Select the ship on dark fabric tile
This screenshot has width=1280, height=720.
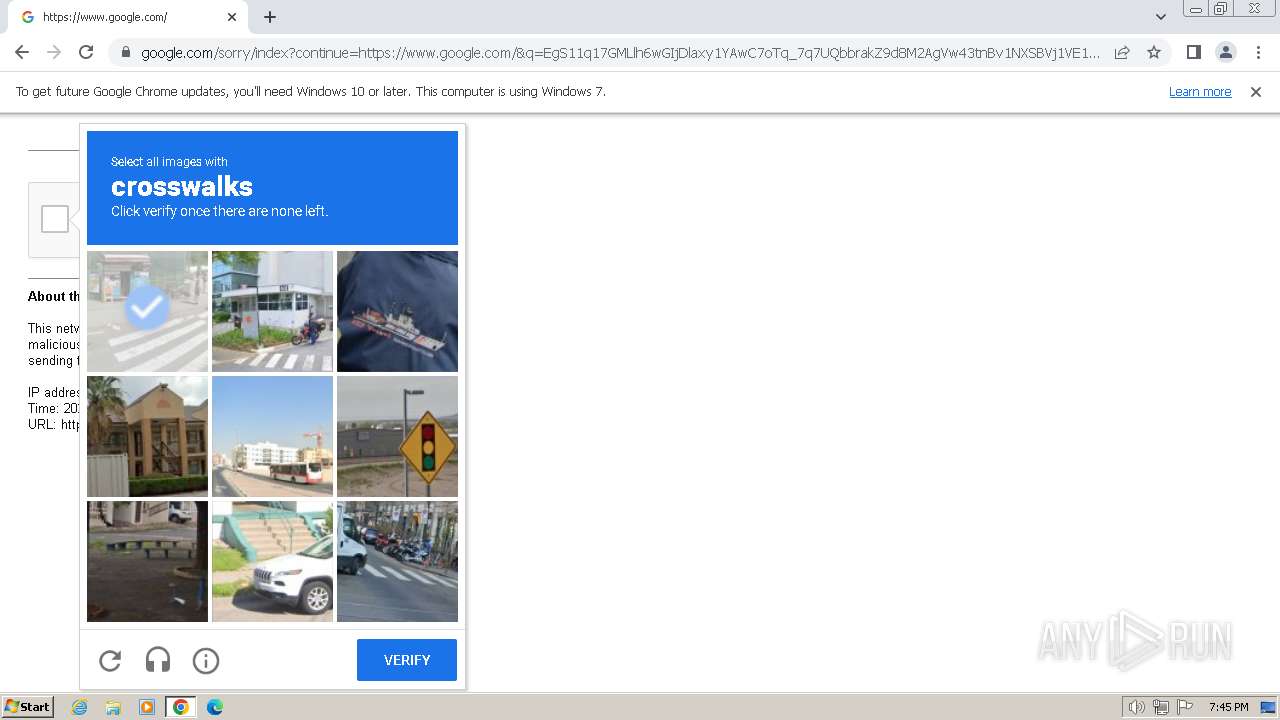click(397, 311)
